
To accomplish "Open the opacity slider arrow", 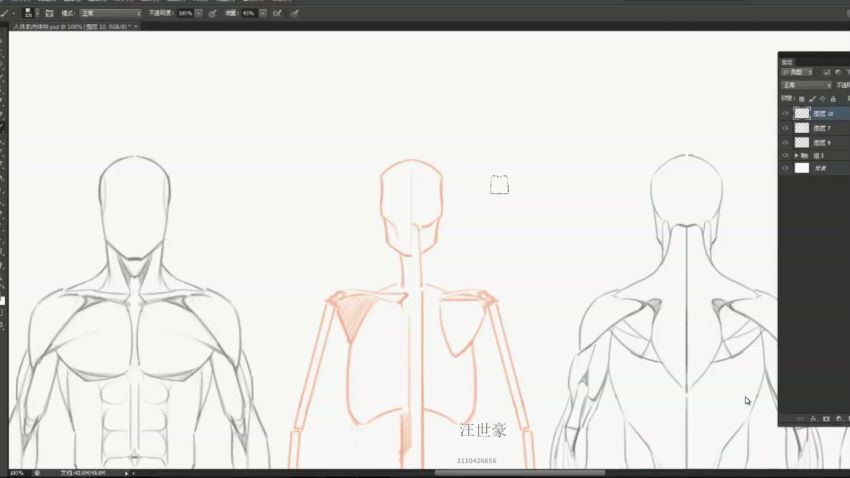I will coord(199,13).
